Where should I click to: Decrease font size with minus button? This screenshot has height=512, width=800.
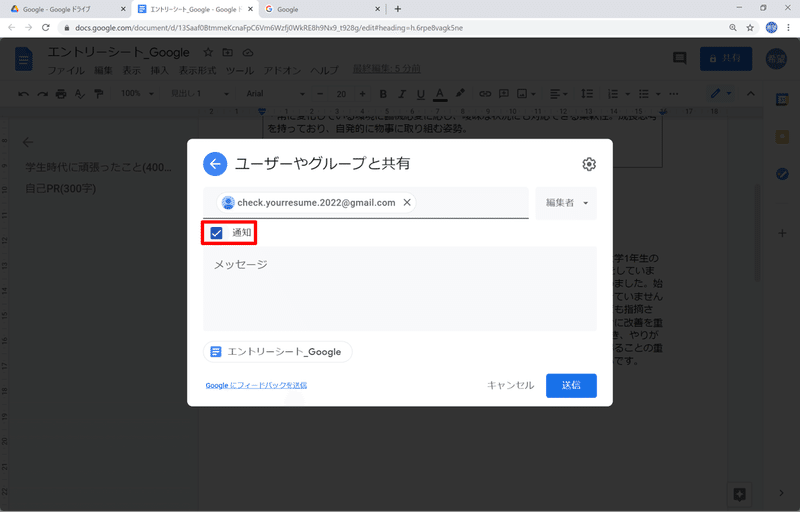pos(320,94)
